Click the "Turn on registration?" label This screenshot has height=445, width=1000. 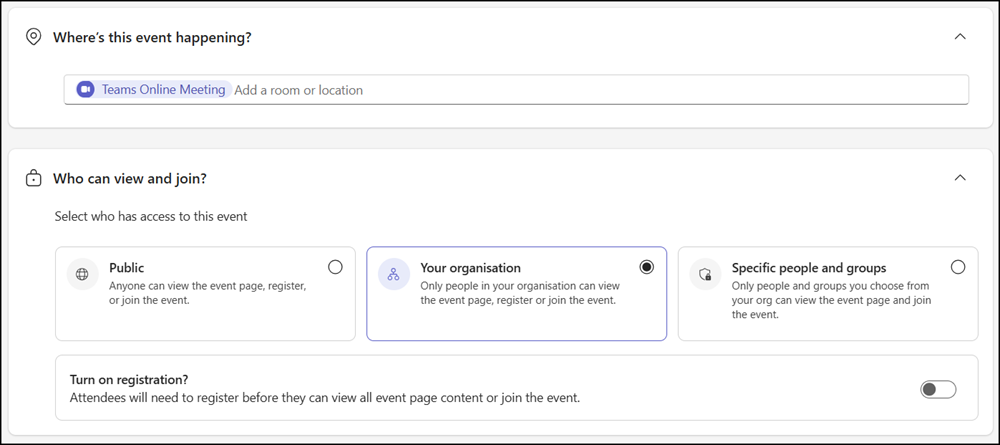point(129,380)
